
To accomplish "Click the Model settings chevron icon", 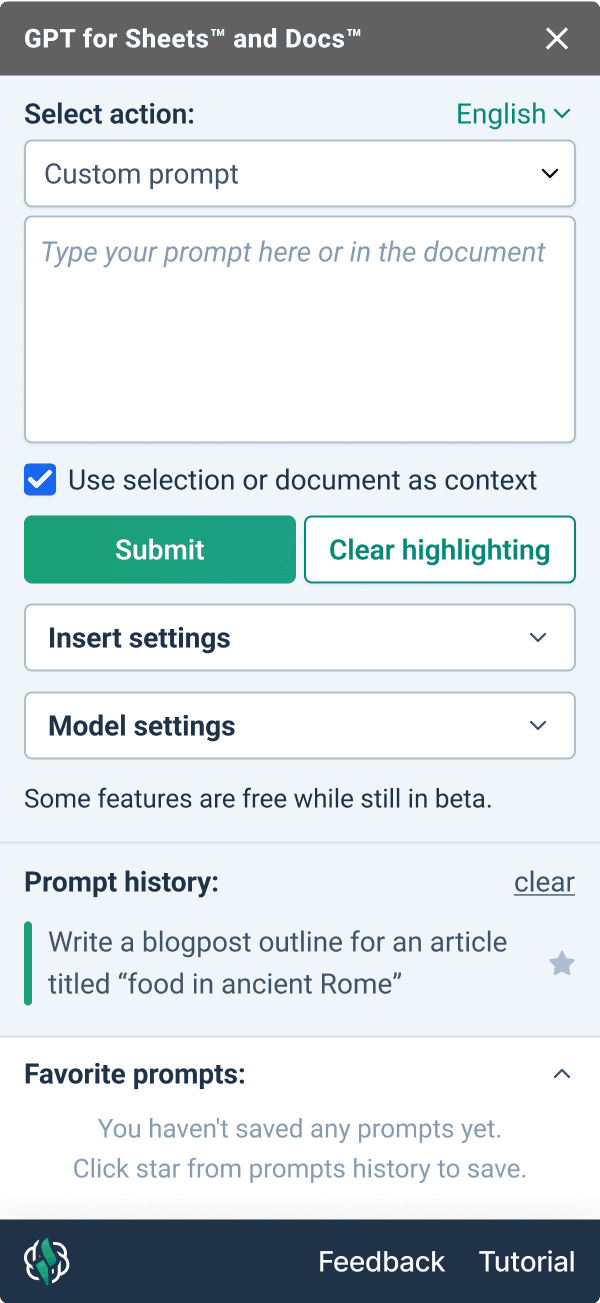I will coord(538,725).
